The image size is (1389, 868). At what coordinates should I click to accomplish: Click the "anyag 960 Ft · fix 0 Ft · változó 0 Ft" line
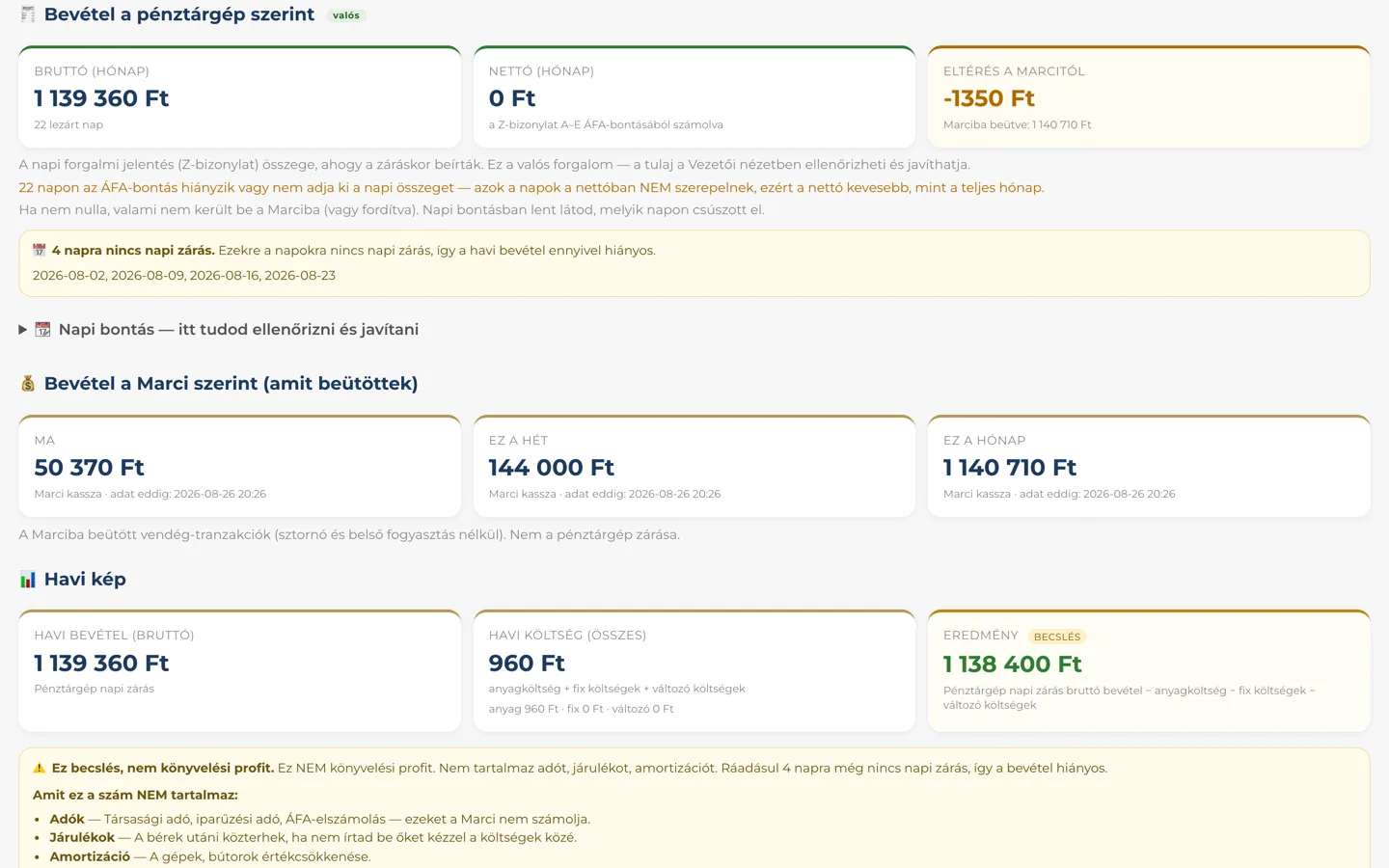point(582,709)
